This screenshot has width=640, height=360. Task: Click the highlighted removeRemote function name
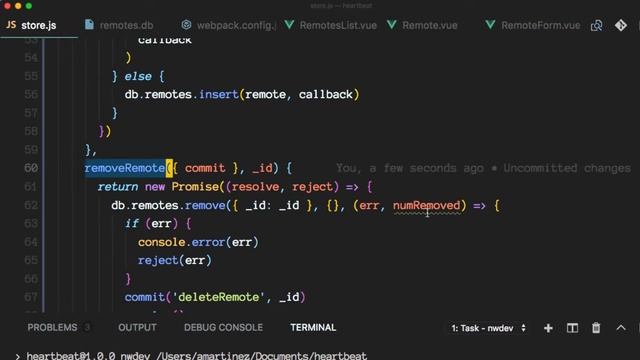click(124, 168)
